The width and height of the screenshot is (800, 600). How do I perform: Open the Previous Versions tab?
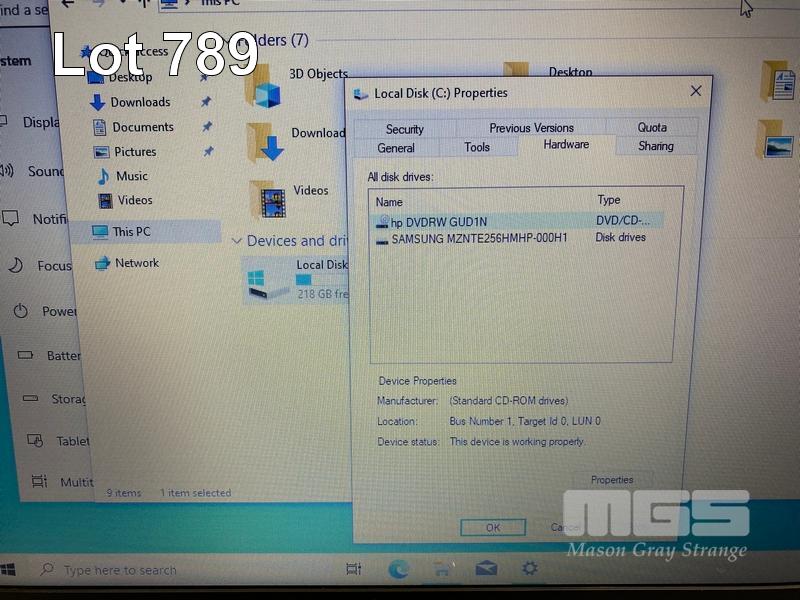531,128
